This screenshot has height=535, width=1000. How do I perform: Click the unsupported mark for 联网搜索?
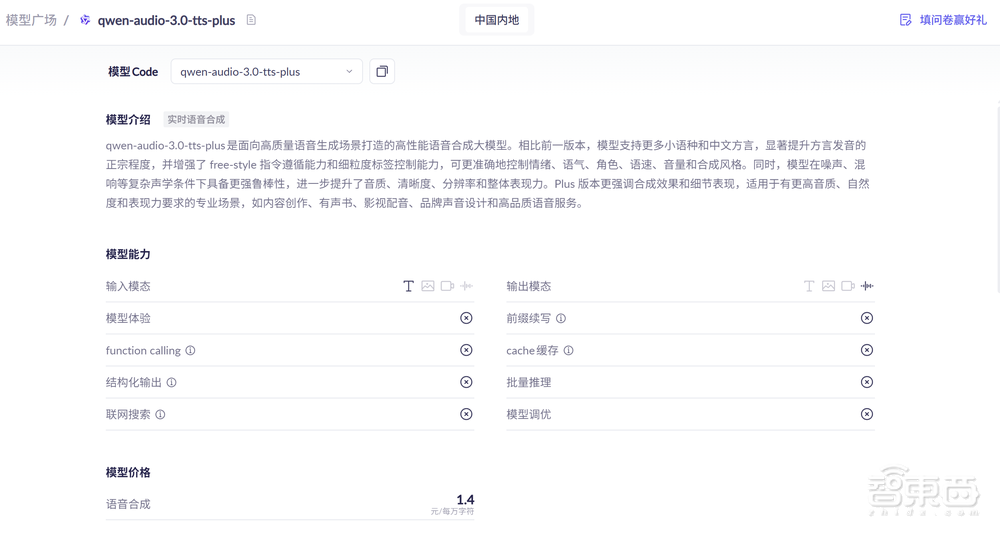click(x=466, y=414)
